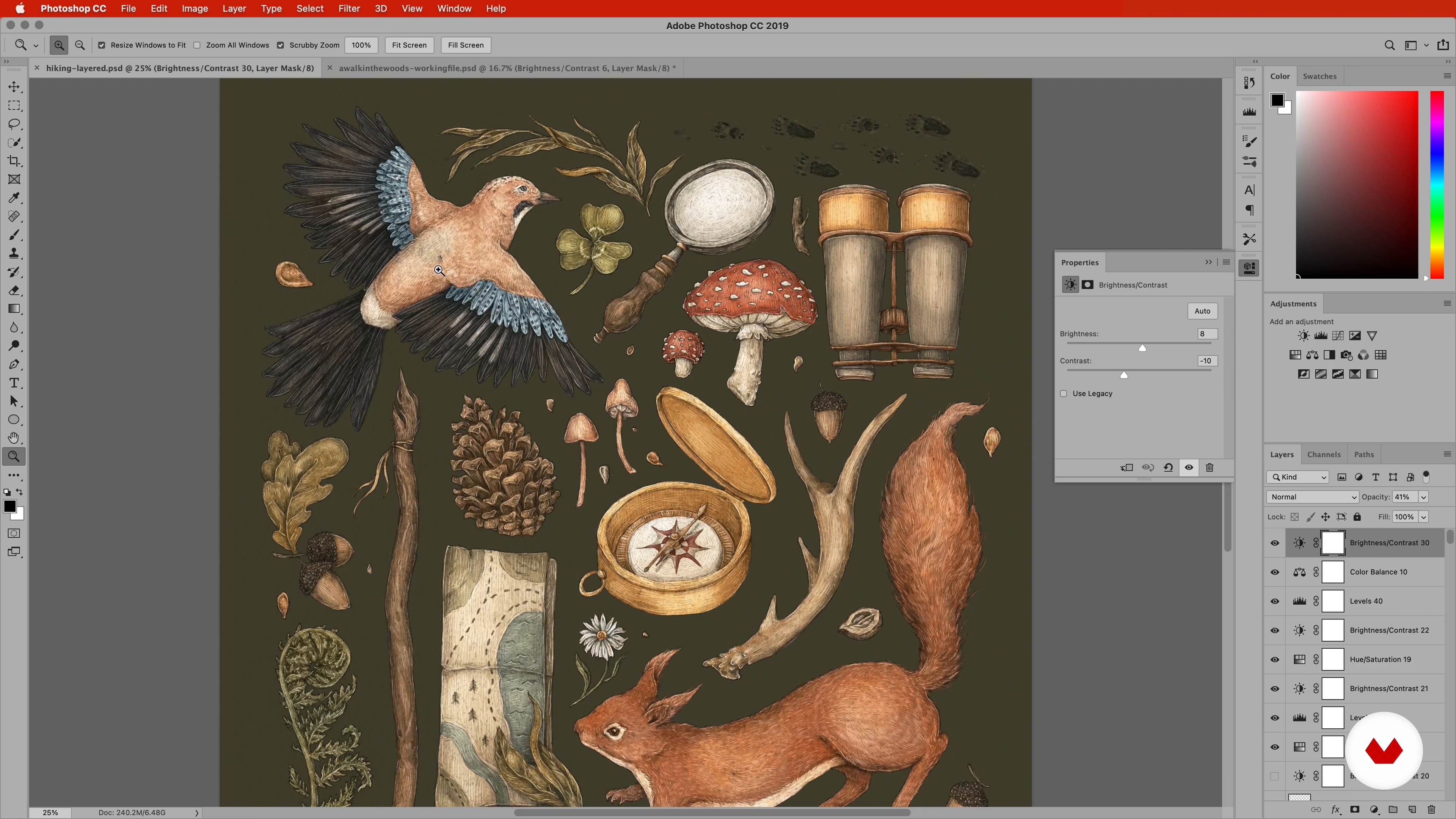The width and height of the screenshot is (1456, 819).
Task: Open the Window menu
Action: (454, 8)
